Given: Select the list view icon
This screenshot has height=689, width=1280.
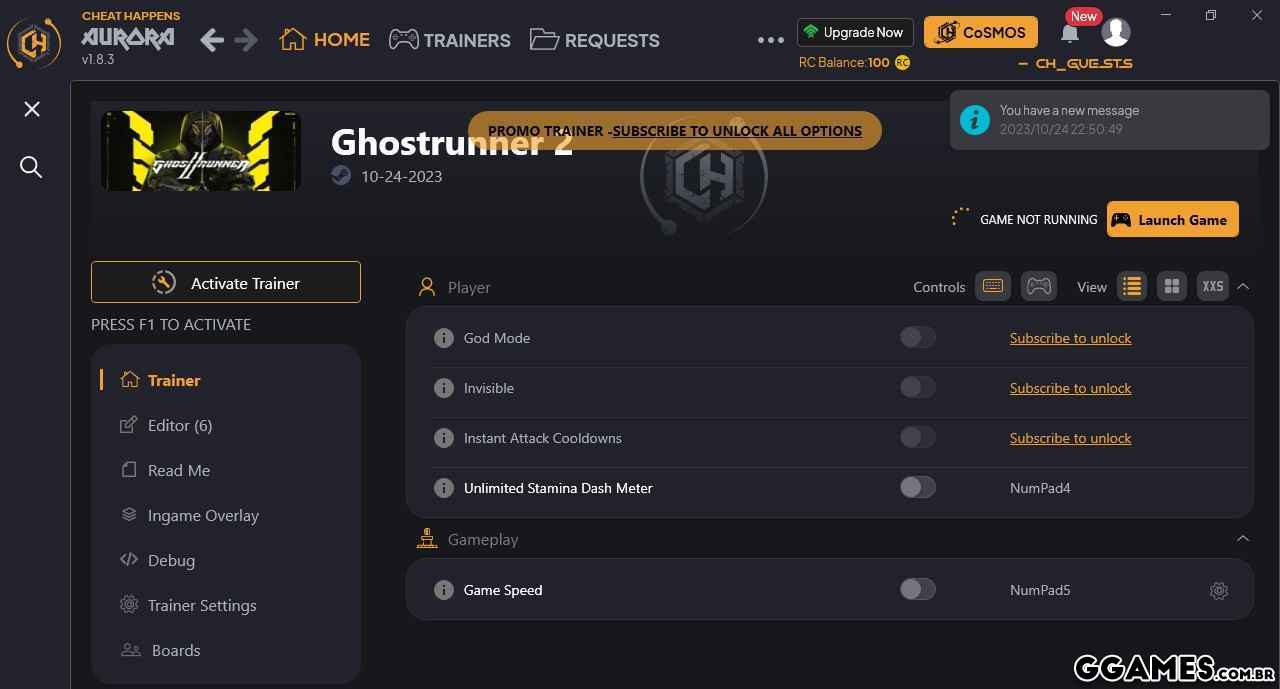Looking at the screenshot, I should coord(1132,287).
